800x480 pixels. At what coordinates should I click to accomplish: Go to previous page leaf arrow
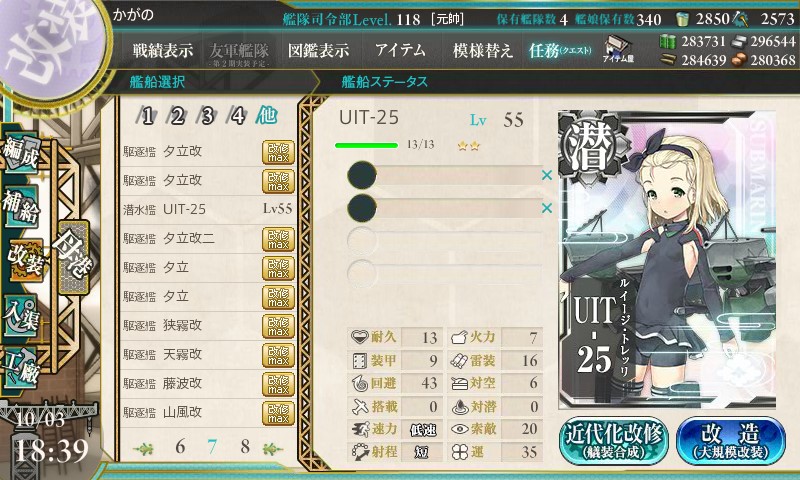143,448
